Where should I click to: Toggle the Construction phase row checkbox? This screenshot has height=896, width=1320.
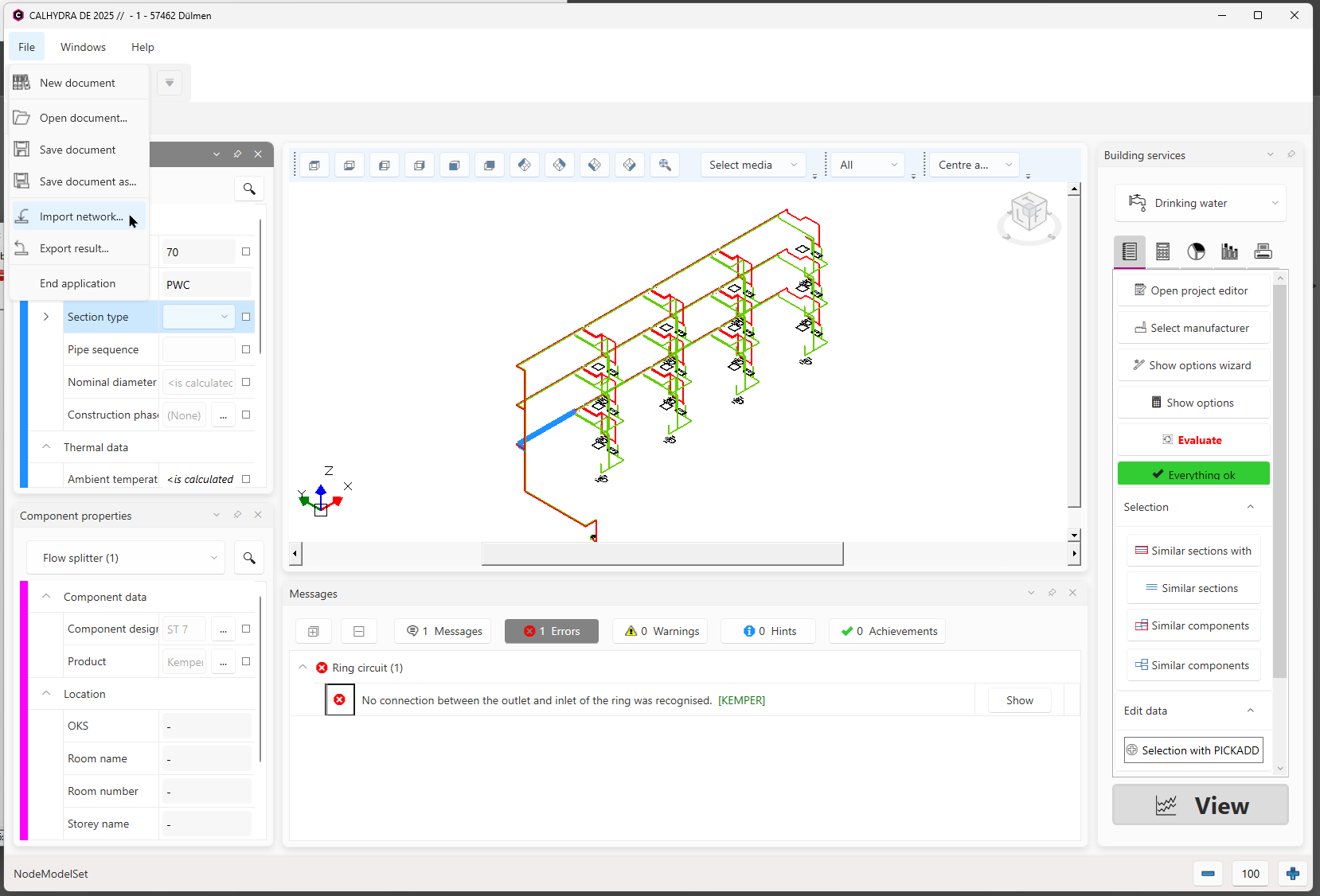[246, 415]
